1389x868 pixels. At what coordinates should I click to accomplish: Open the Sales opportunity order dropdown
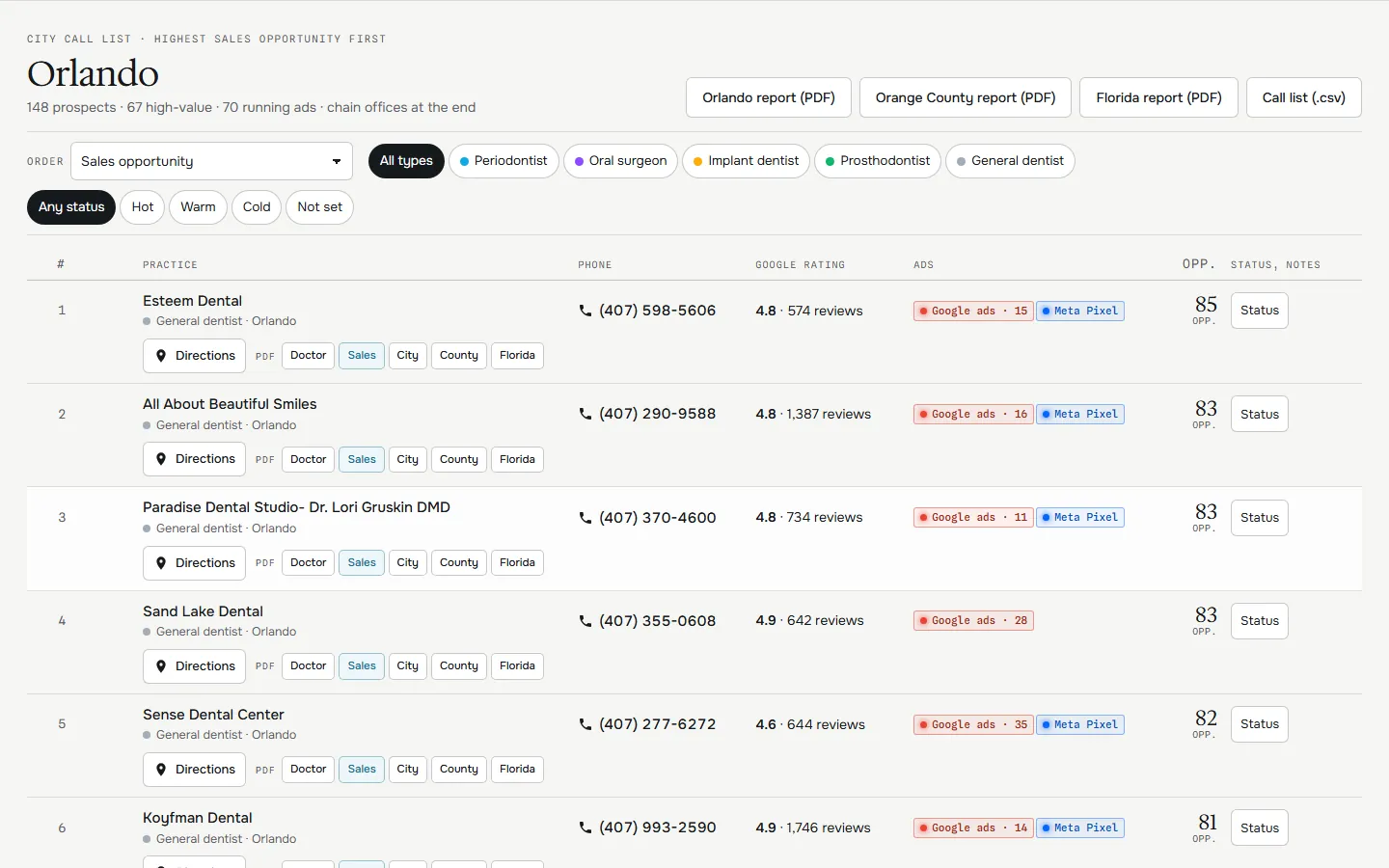click(x=211, y=161)
